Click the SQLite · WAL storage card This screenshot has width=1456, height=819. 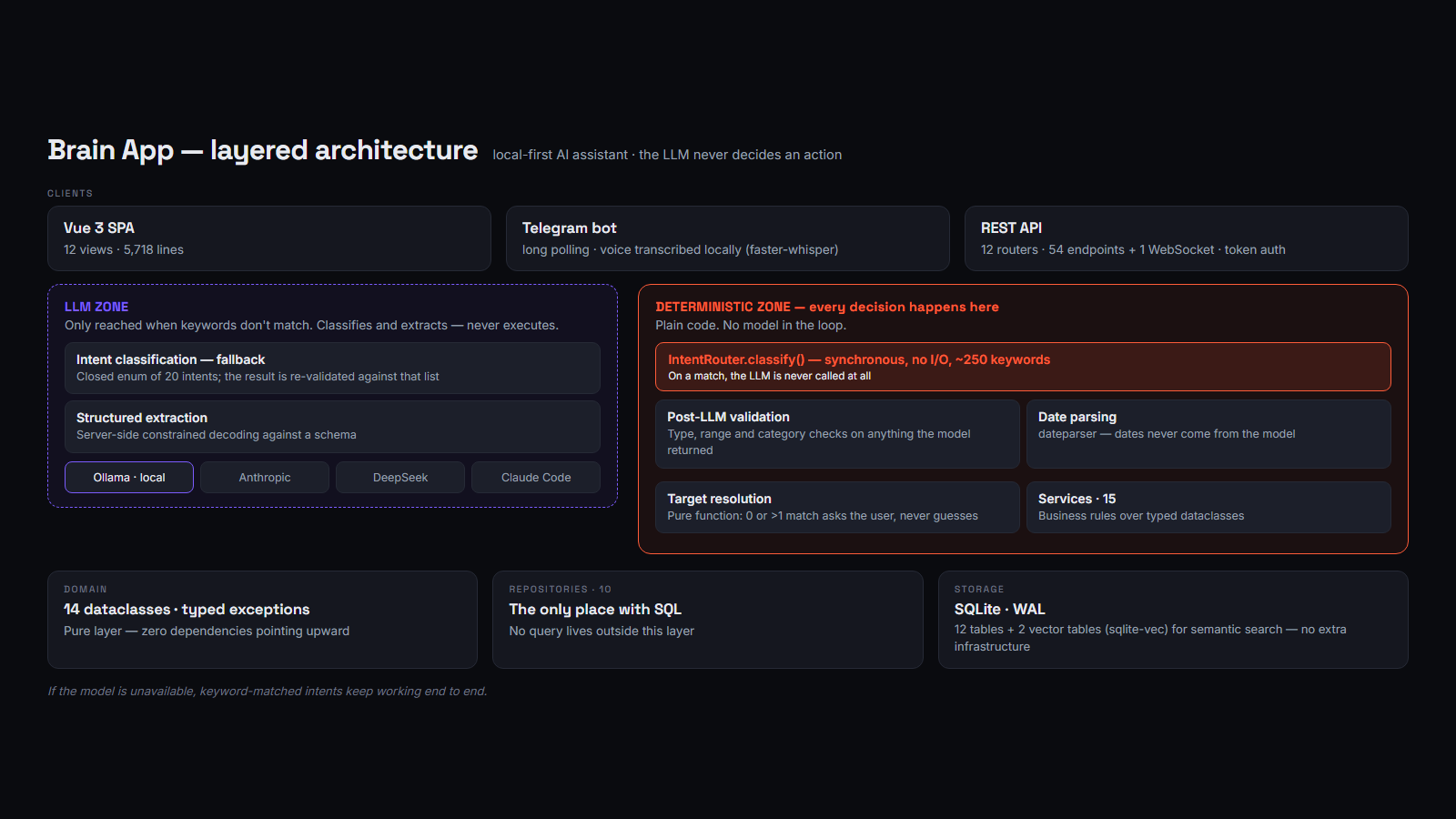(x=1173, y=620)
